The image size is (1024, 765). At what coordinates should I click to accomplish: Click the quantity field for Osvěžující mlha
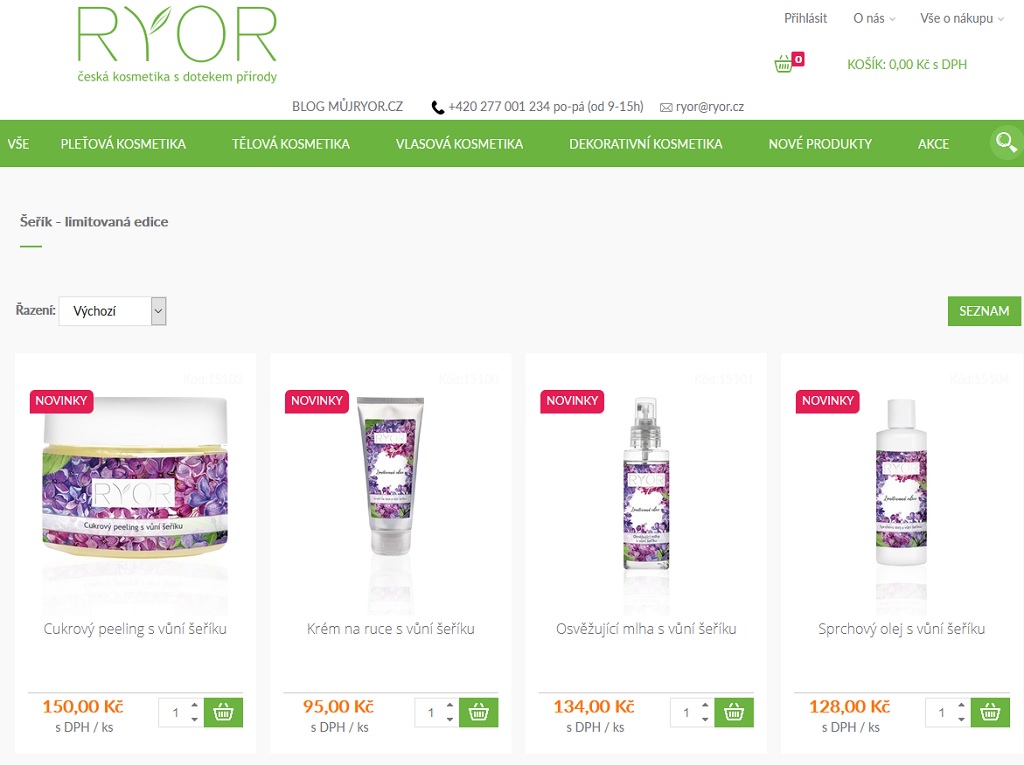(x=687, y=713)
